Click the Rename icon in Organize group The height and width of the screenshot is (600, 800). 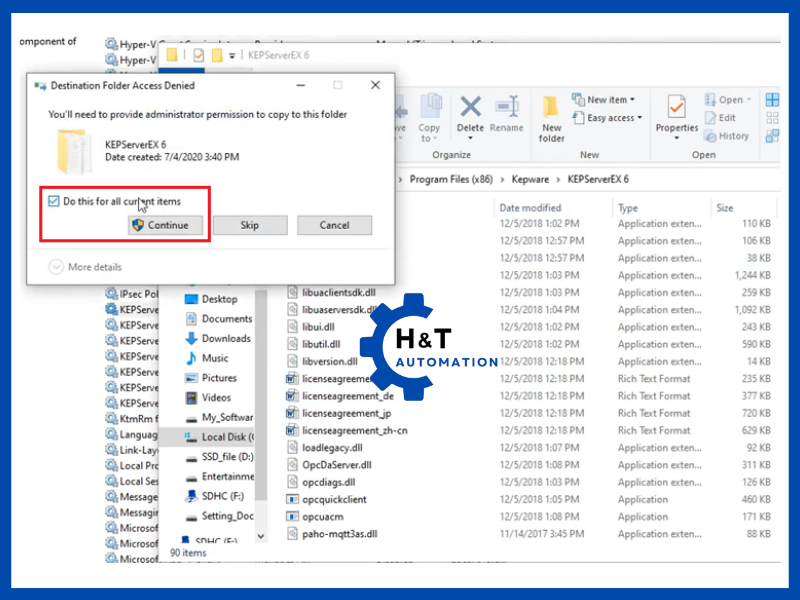(506, 114)
